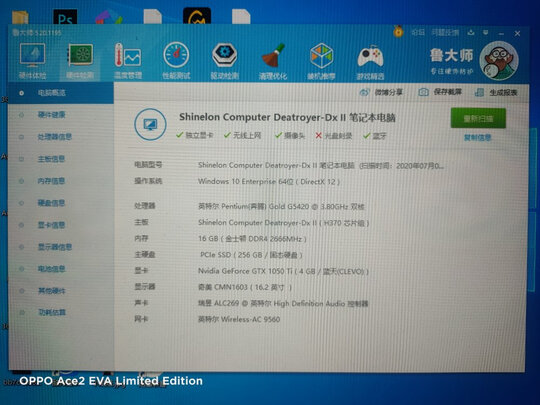
Task: Open the Photoshop desktop shortcut
Action: (x=65, y=17)
